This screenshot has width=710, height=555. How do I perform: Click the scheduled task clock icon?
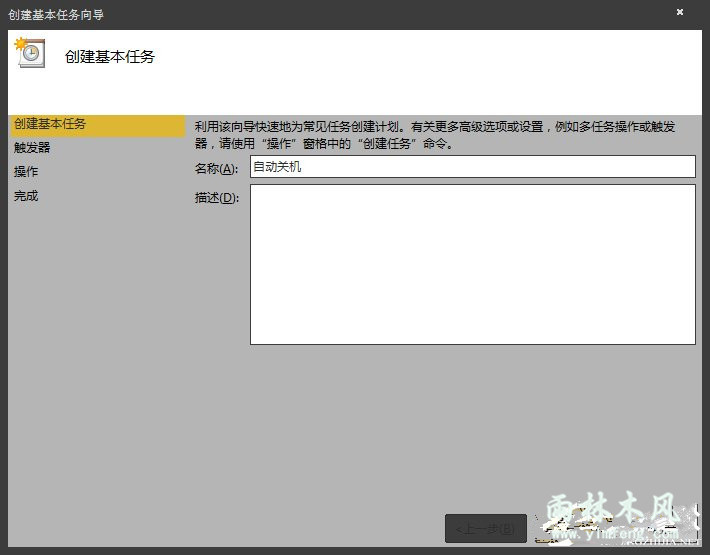(30, 53)
